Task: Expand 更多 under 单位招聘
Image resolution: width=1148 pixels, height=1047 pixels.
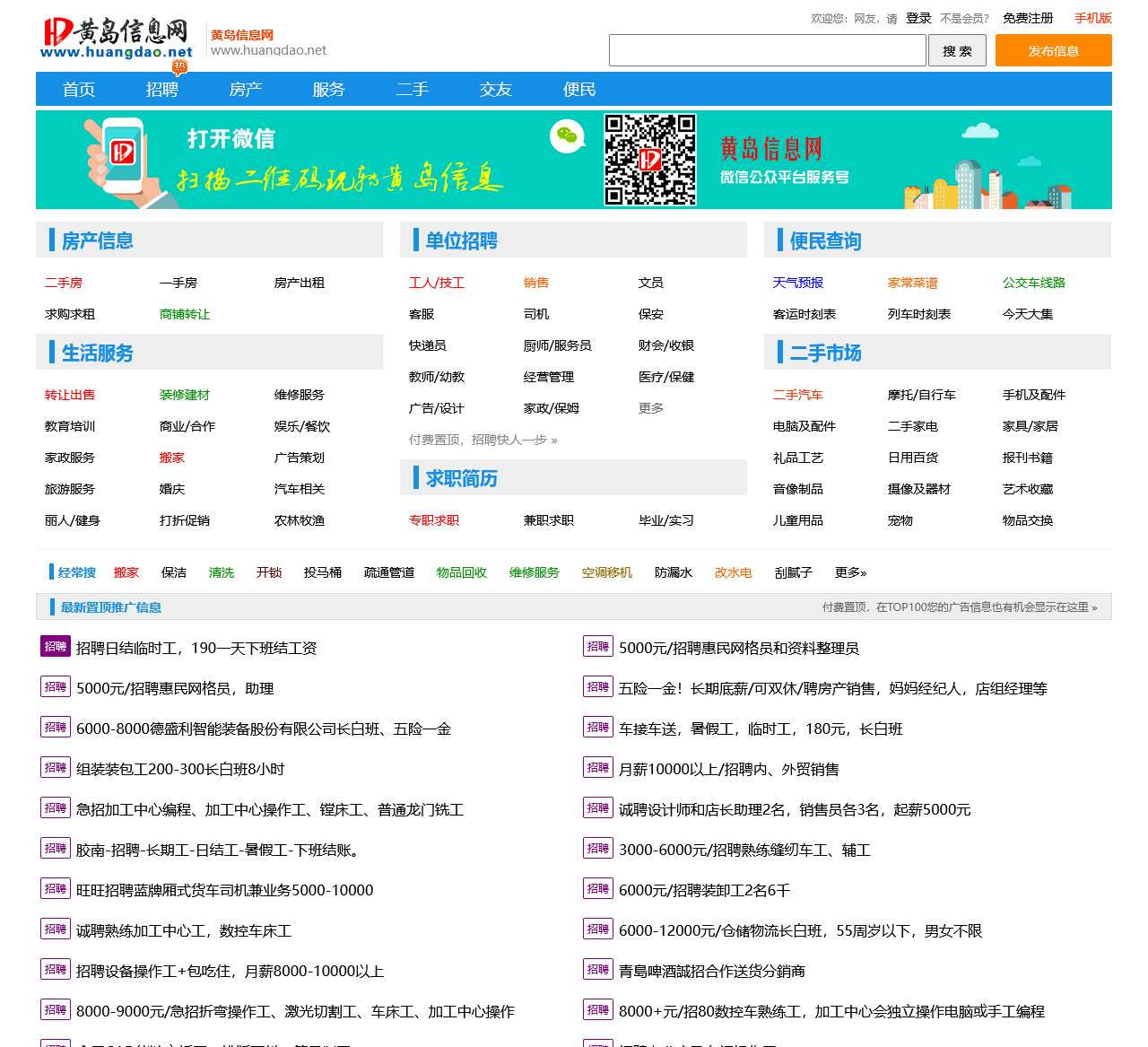Action: click(650, 407)
